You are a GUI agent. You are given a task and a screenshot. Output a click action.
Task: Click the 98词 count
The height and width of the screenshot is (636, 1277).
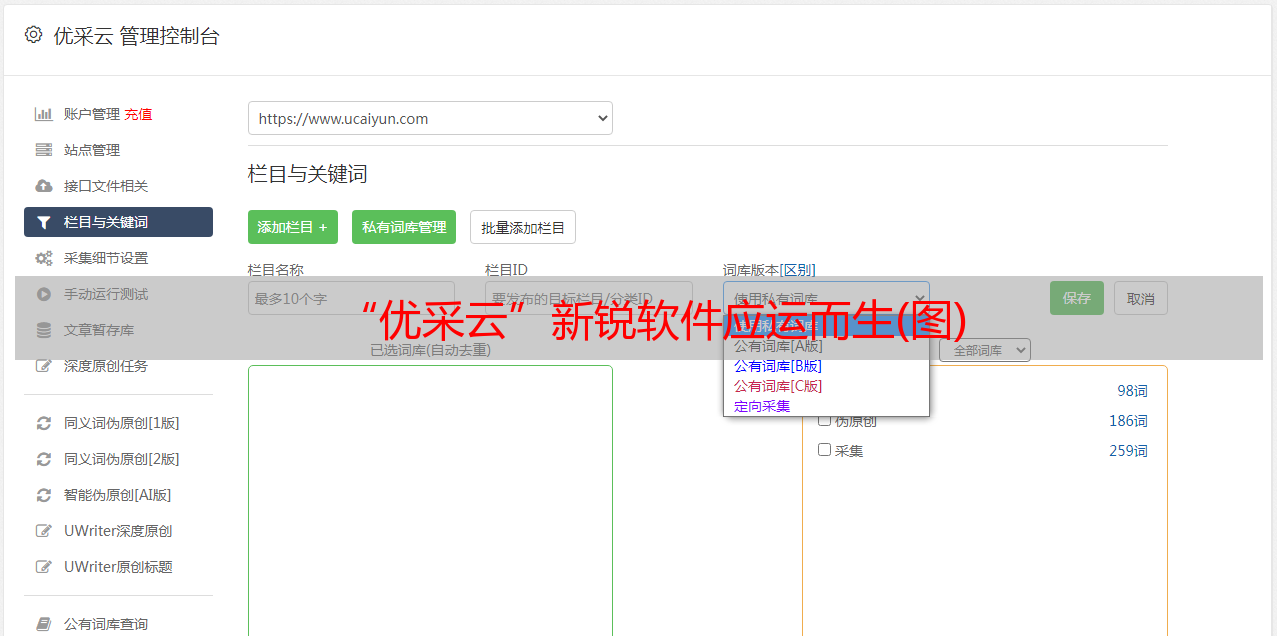[x=1132, y=391]
